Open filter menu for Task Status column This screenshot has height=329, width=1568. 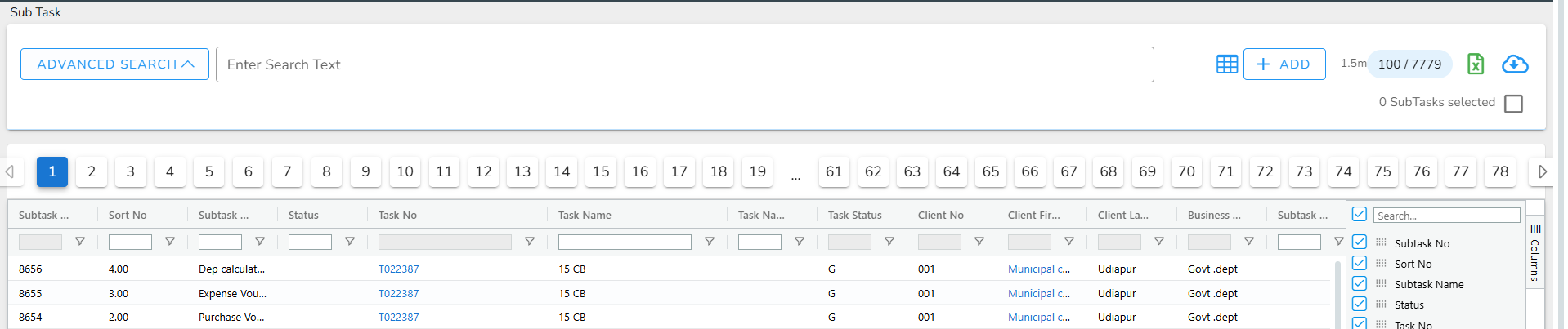click(889, 242)
